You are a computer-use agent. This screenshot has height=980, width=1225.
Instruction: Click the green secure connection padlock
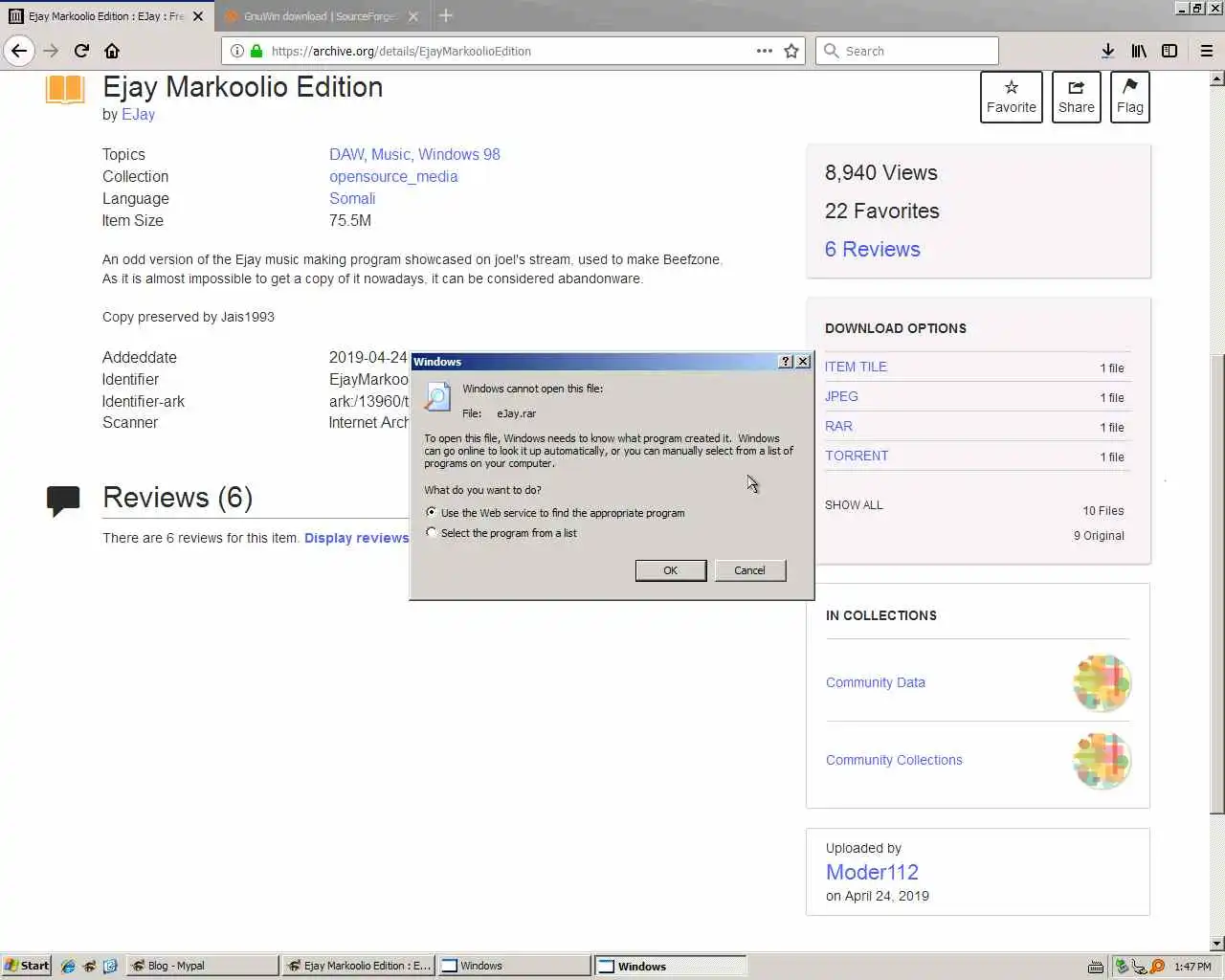pyautogui.click(x=256, y=51)
